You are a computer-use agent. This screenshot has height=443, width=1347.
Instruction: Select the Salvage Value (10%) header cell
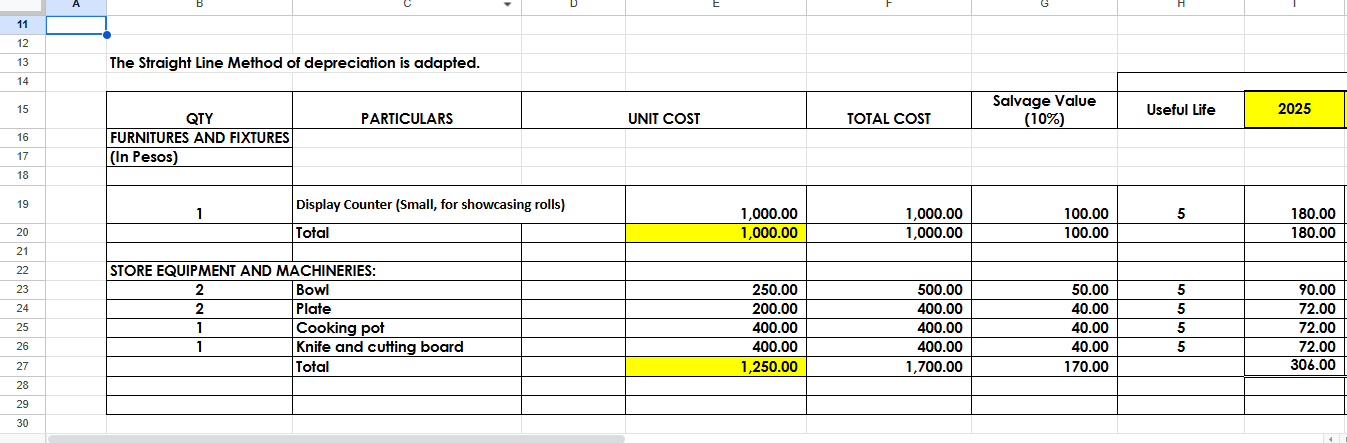coord(1044,109)
